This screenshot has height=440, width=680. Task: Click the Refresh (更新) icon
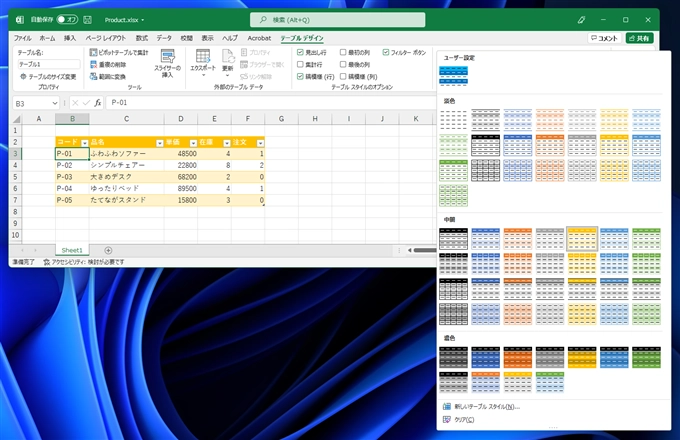point(228,56)
